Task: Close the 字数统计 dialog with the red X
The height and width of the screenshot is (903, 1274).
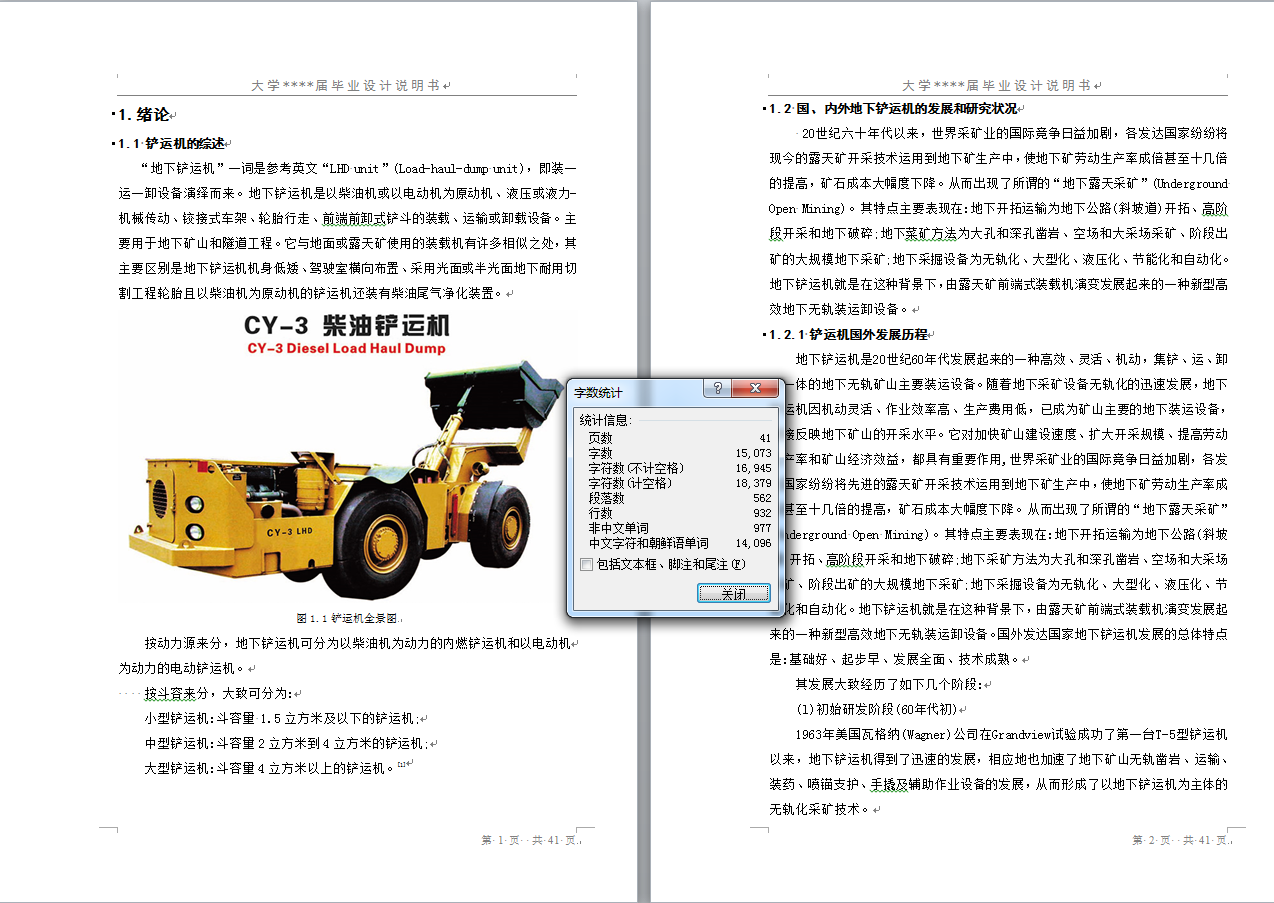Action: [754, 390]
